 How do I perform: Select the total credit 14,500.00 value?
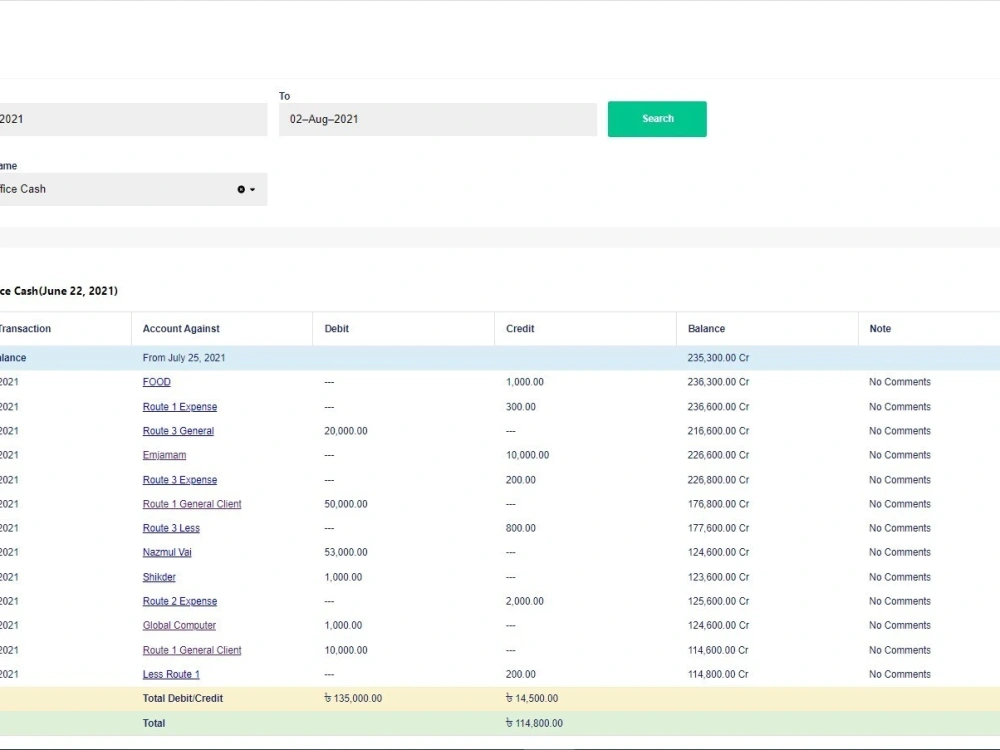click(532, 699)
